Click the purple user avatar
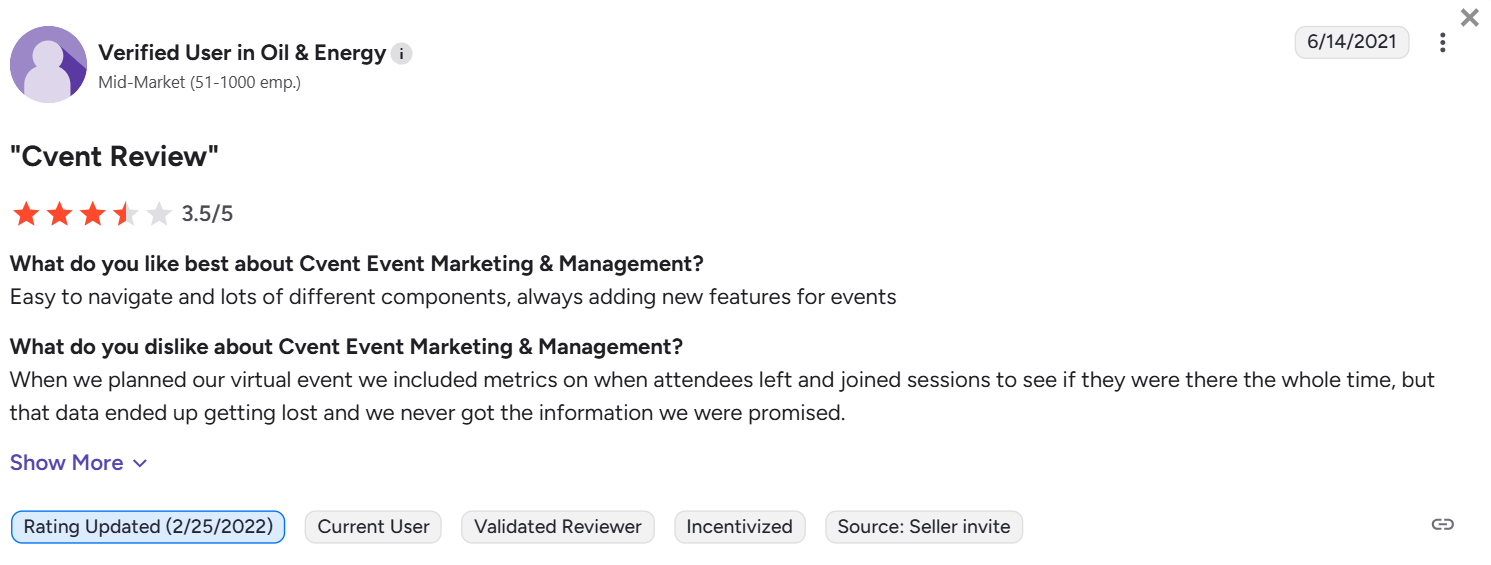1491x565 pixels. coord(48,64)
